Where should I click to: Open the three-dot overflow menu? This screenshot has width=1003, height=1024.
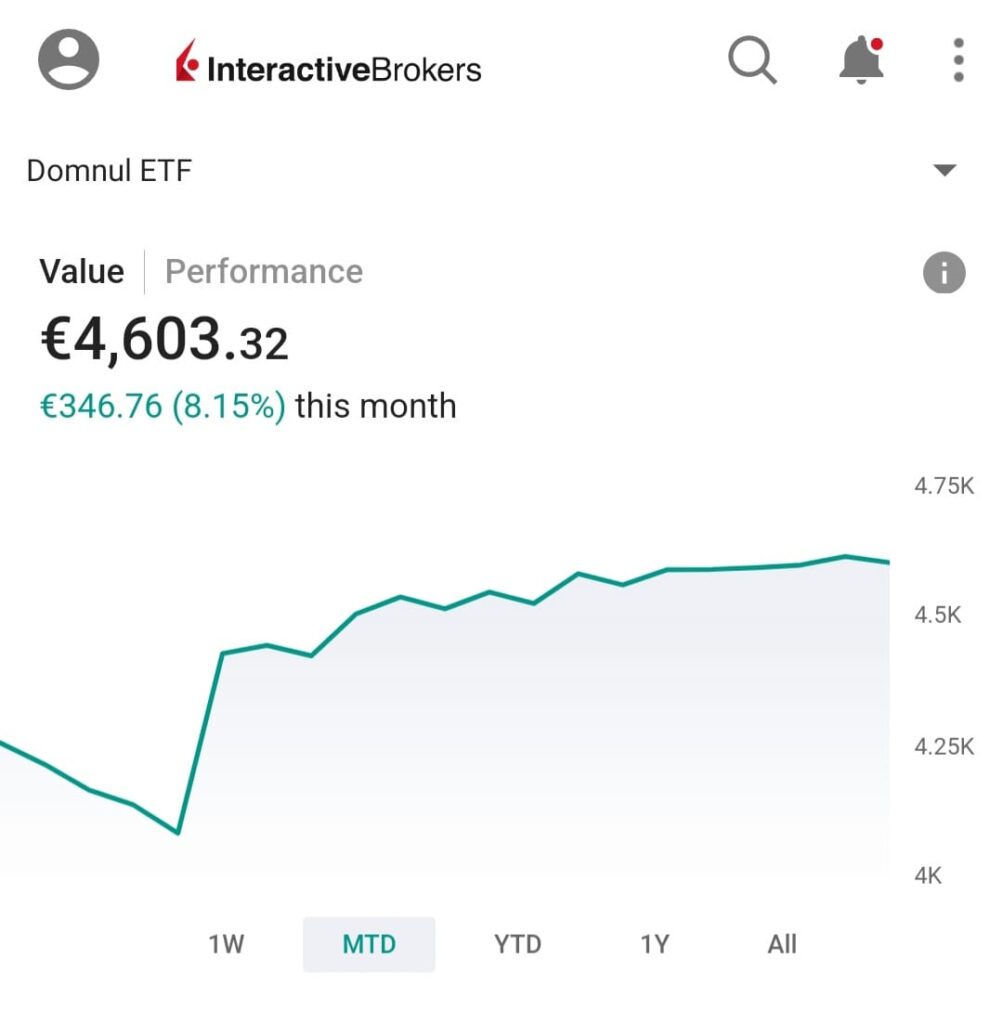coord(958,62)
